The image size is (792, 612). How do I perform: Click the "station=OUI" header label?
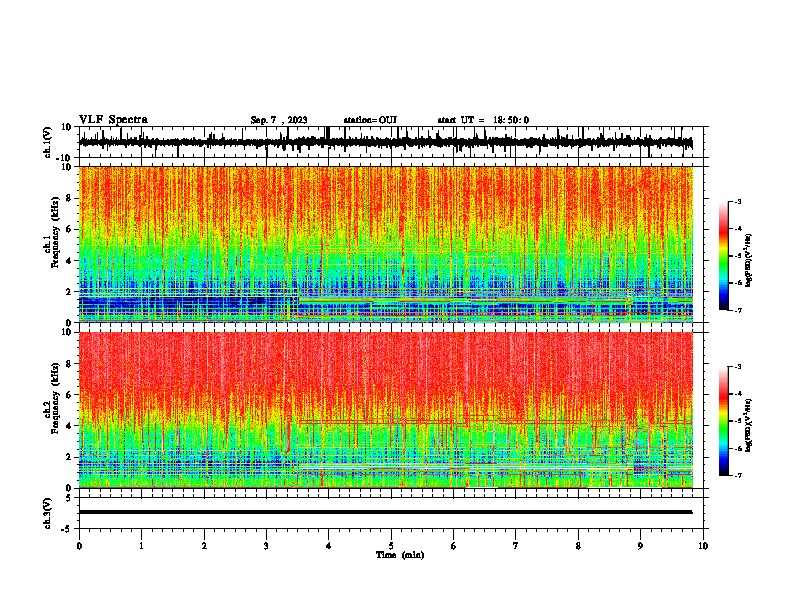pyautogui.click(x=370, y=120)
